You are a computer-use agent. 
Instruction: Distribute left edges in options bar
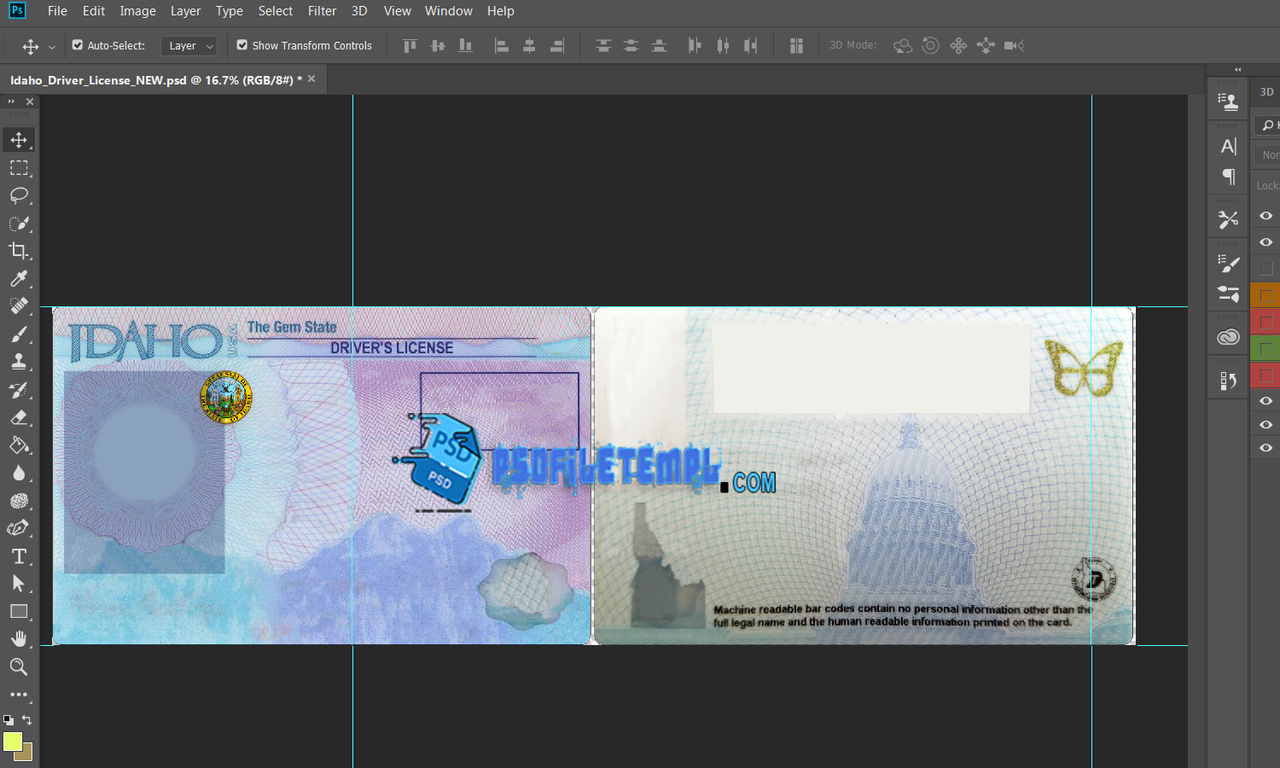[x=696, y=46]
